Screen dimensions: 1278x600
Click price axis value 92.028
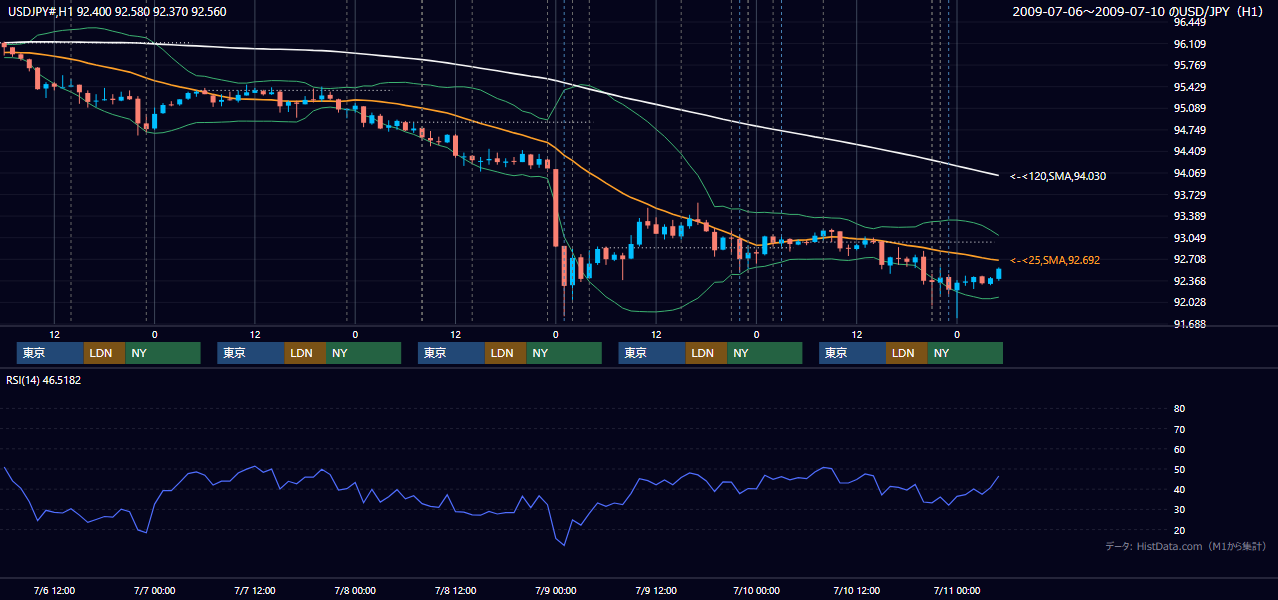coord(1189,302)
